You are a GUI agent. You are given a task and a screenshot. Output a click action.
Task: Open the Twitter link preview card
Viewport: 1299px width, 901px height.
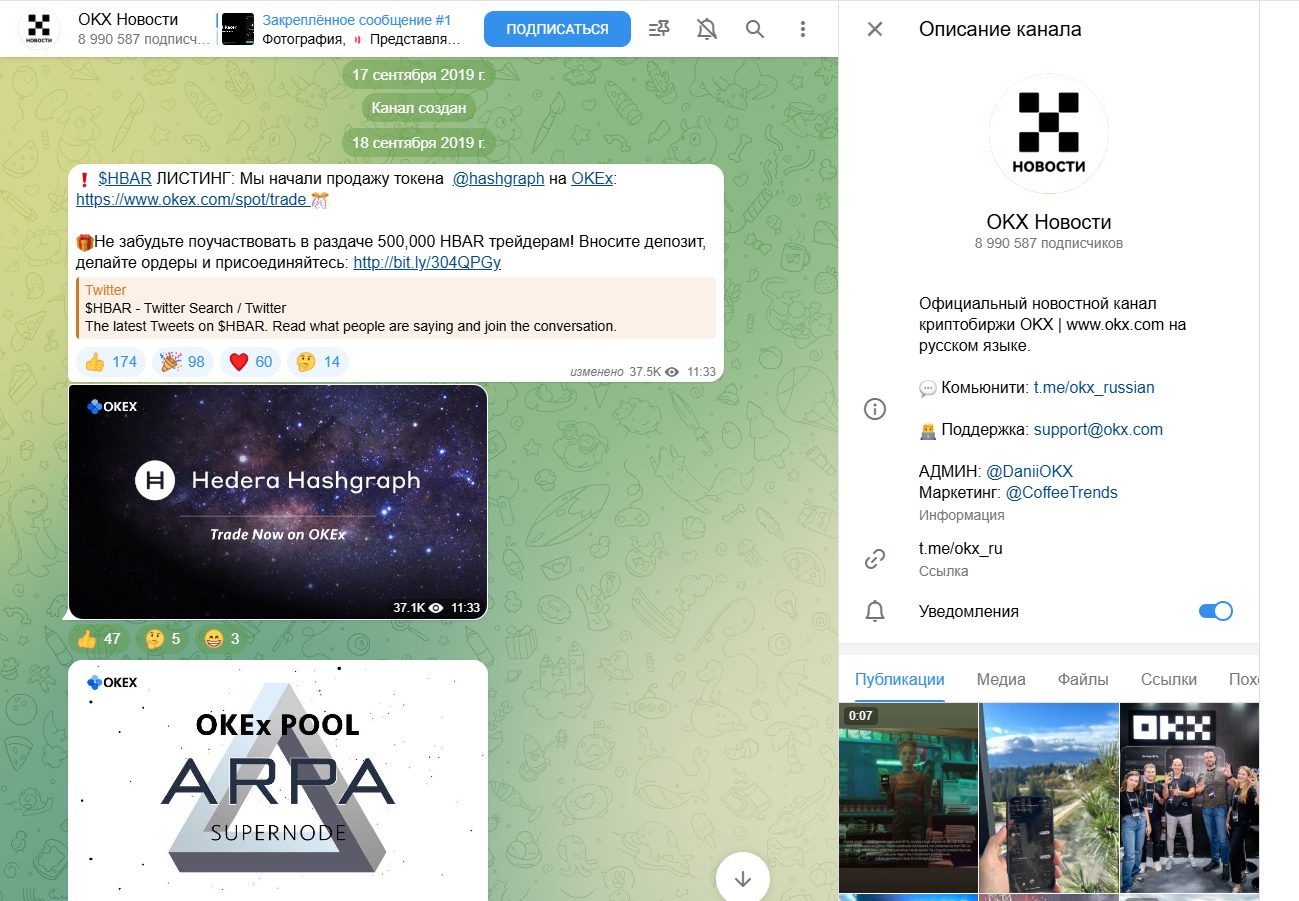click(x=396, y=308)
